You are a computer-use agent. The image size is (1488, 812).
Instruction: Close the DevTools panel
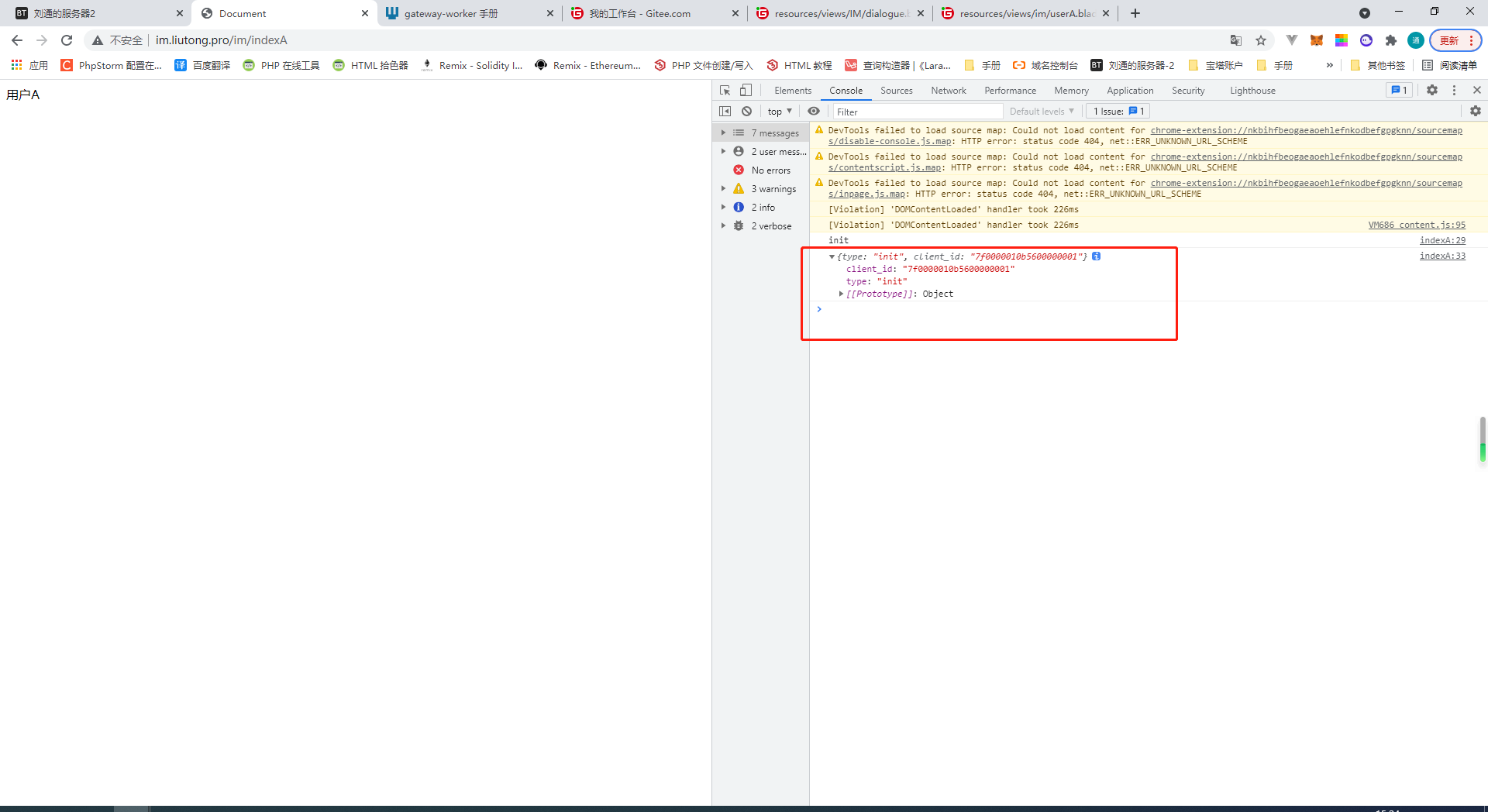[x=1477, y=90]
